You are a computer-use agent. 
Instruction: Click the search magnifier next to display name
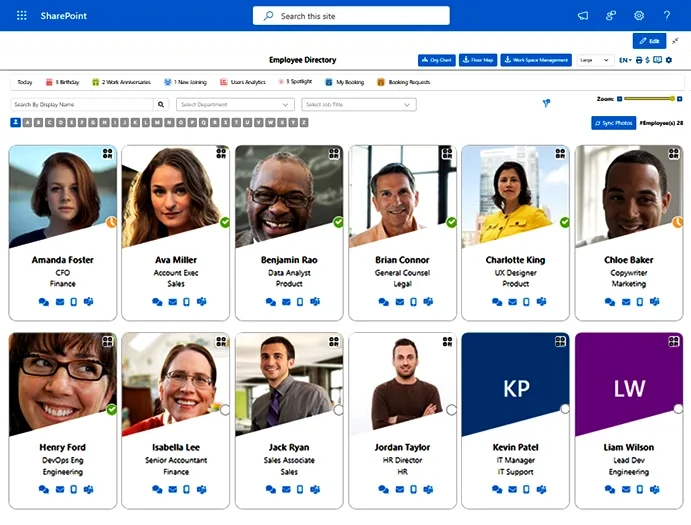(x=161, y=104)
